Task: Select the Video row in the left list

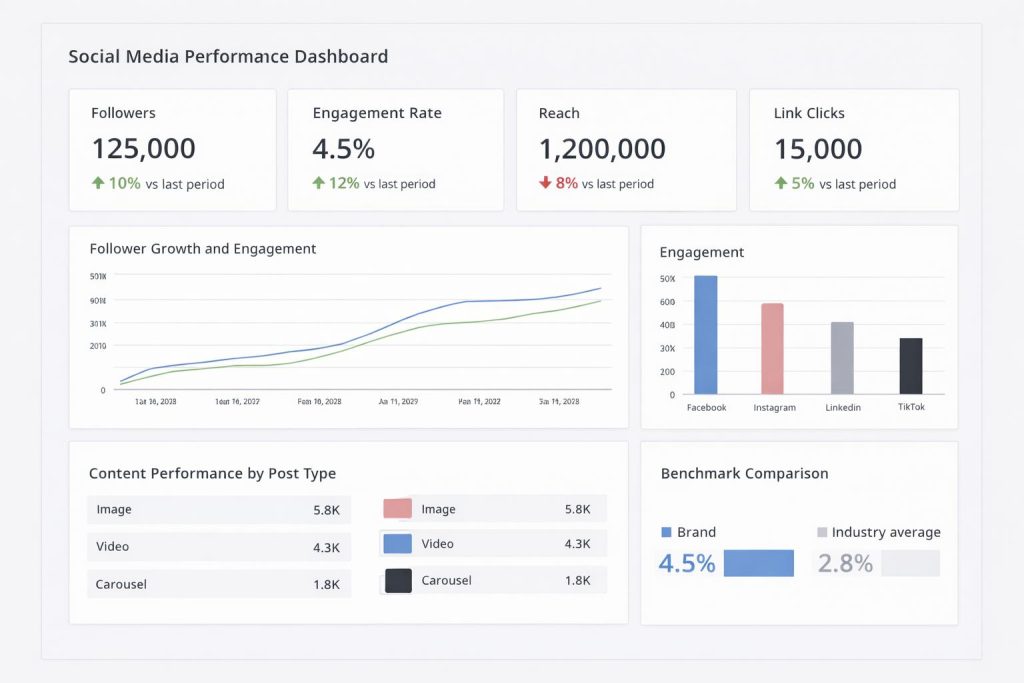Action: point(219,547)
